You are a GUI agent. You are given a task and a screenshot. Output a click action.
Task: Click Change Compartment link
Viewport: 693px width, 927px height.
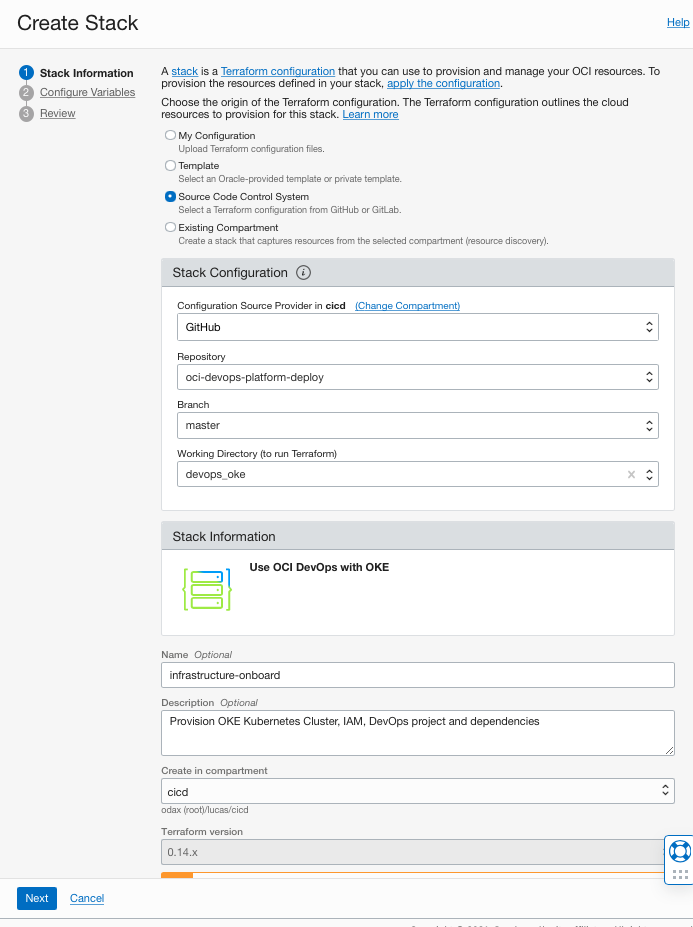(407, 306)
